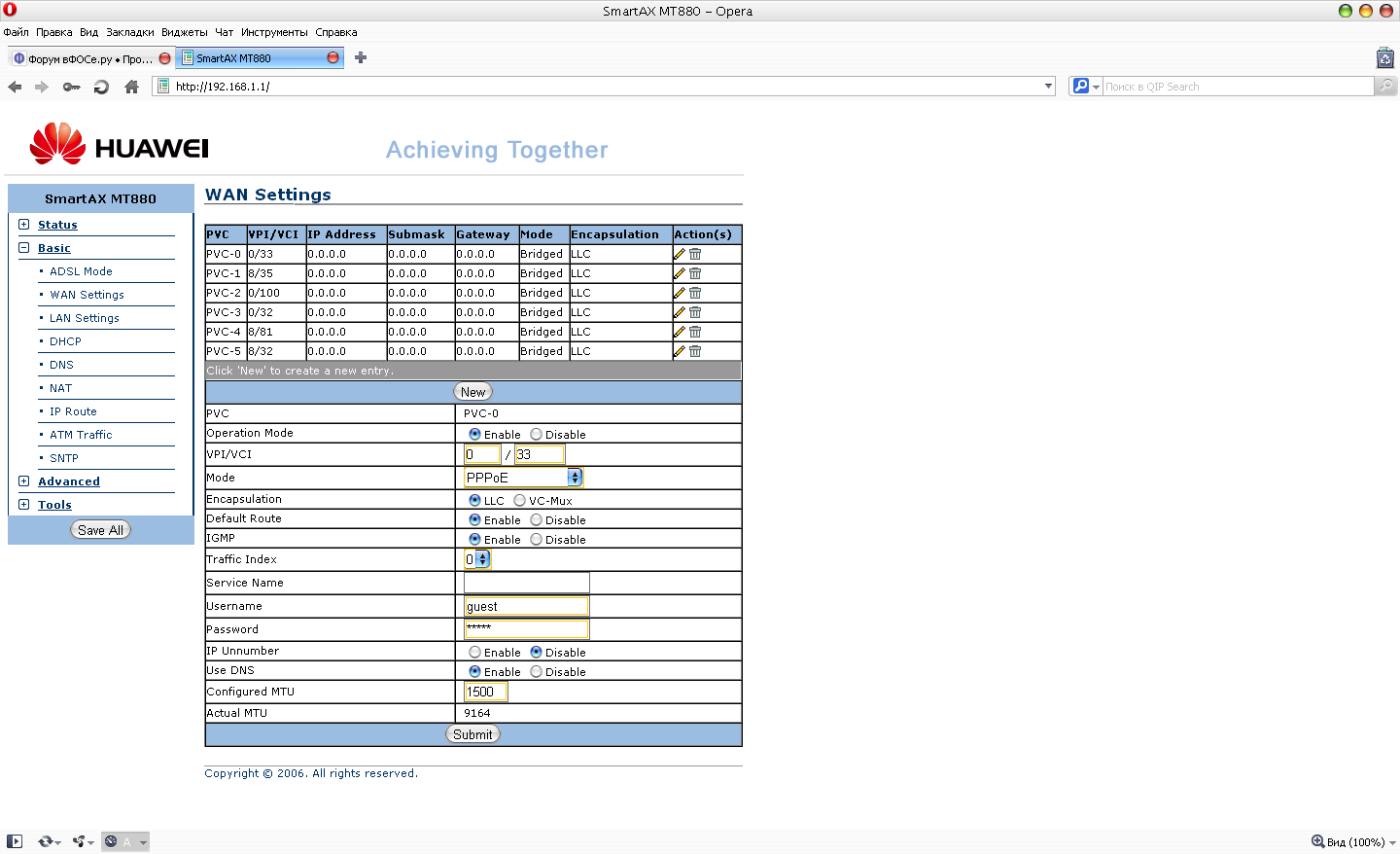The height and width of the screenshot is (854, 1400).
Task: Open the Закладки menu
Action: point(129,32)
